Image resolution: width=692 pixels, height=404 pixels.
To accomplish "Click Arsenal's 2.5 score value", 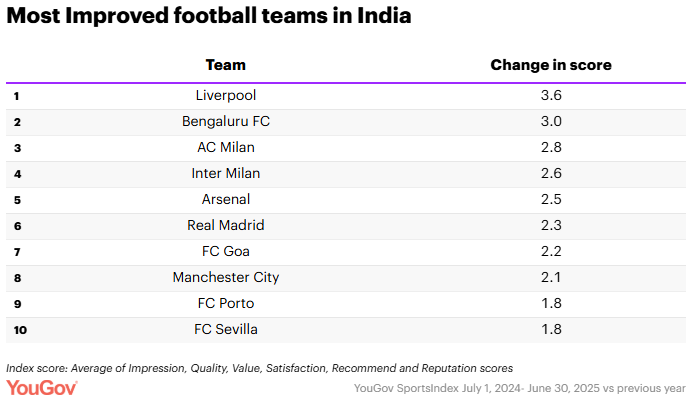I will coord(551,200).
